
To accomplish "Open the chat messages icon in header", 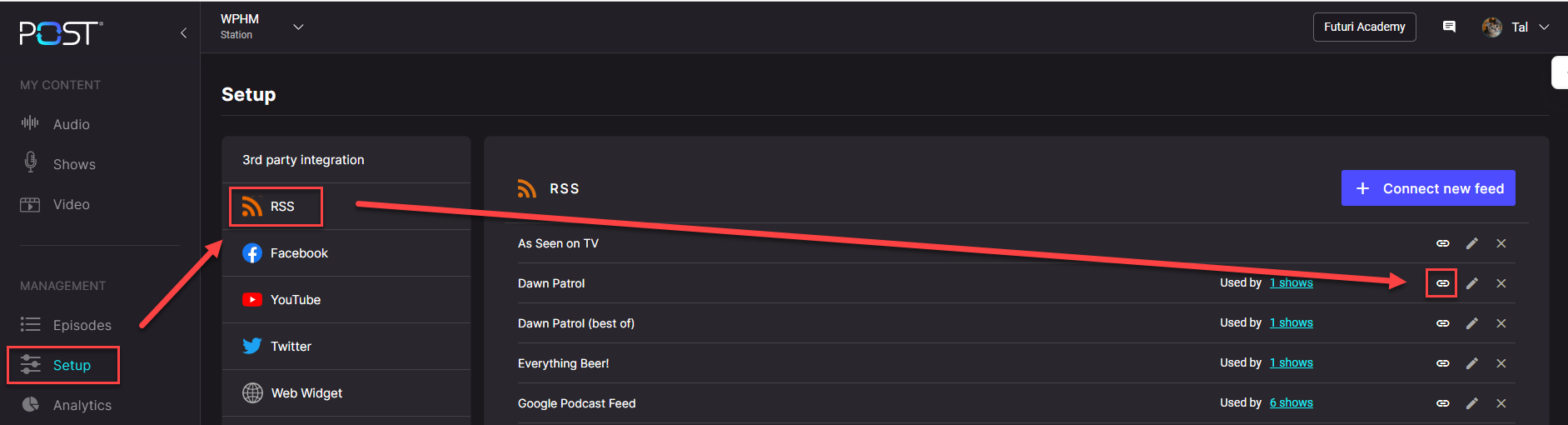I will click(1449, 27).
